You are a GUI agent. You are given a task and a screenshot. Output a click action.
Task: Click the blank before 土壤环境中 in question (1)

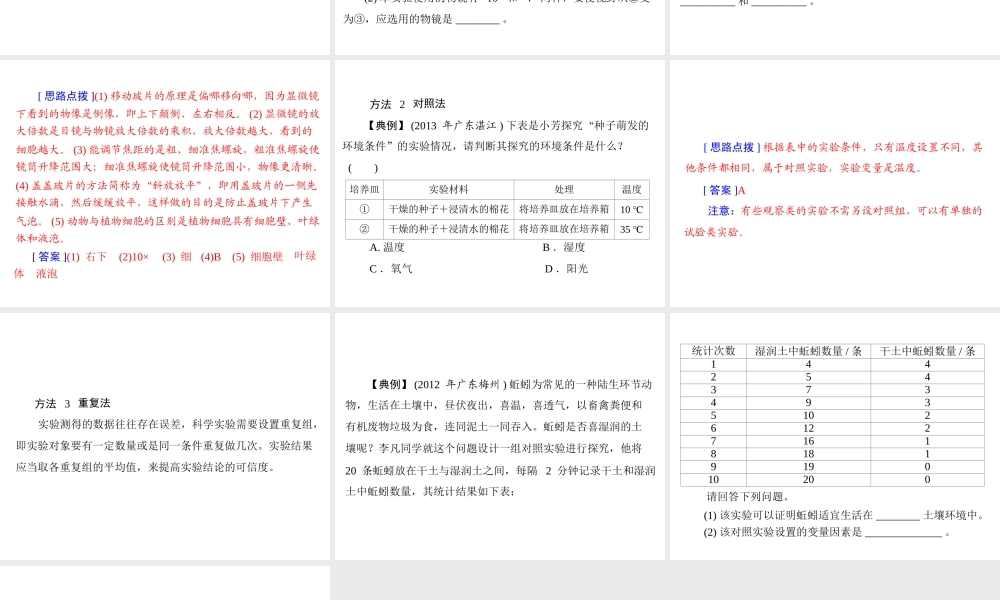[898, 516]
